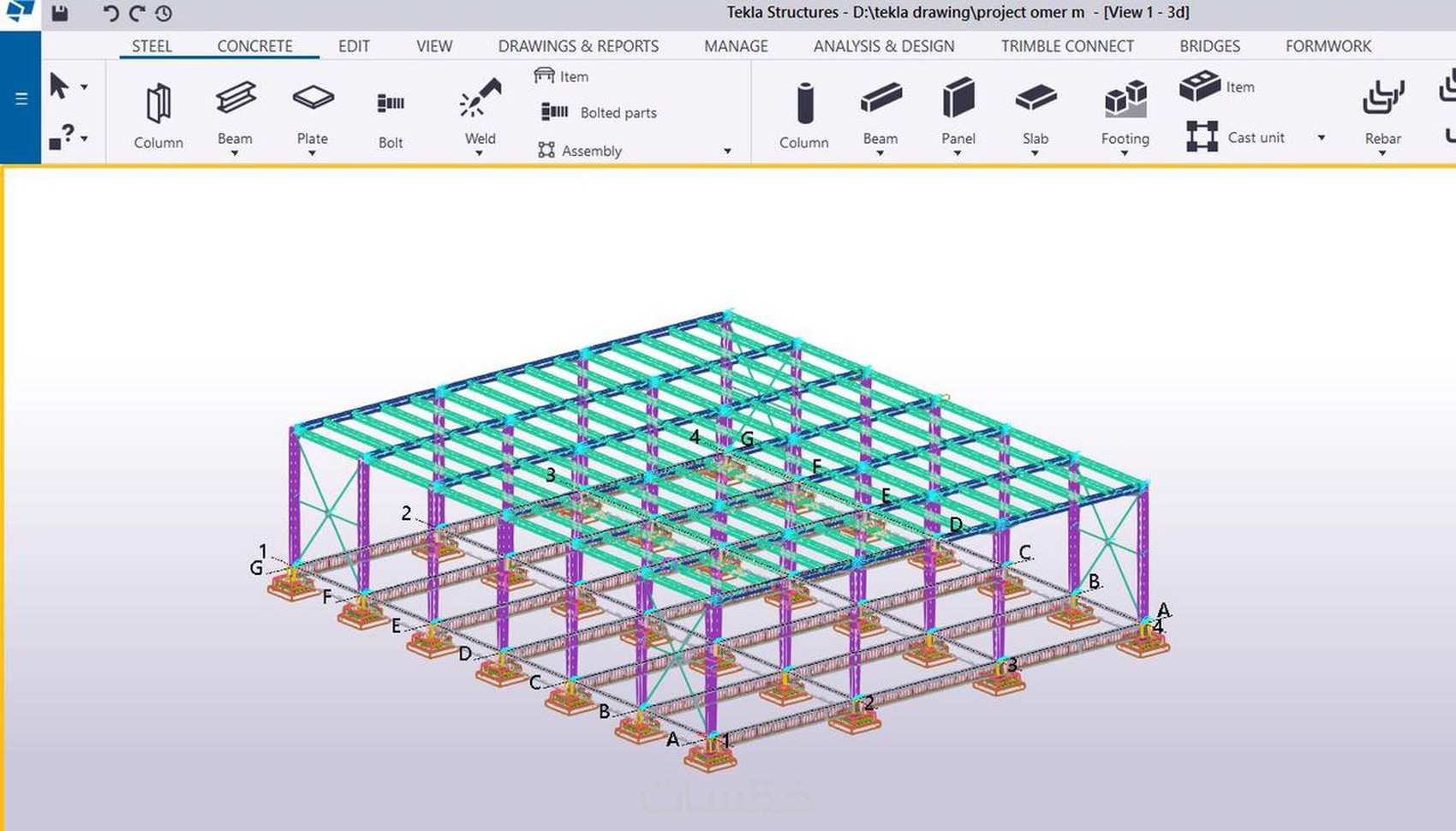Viewport: 1456px width, 831px height.
Task: Click the Redo arrow icon
Action: coord(137,13)
